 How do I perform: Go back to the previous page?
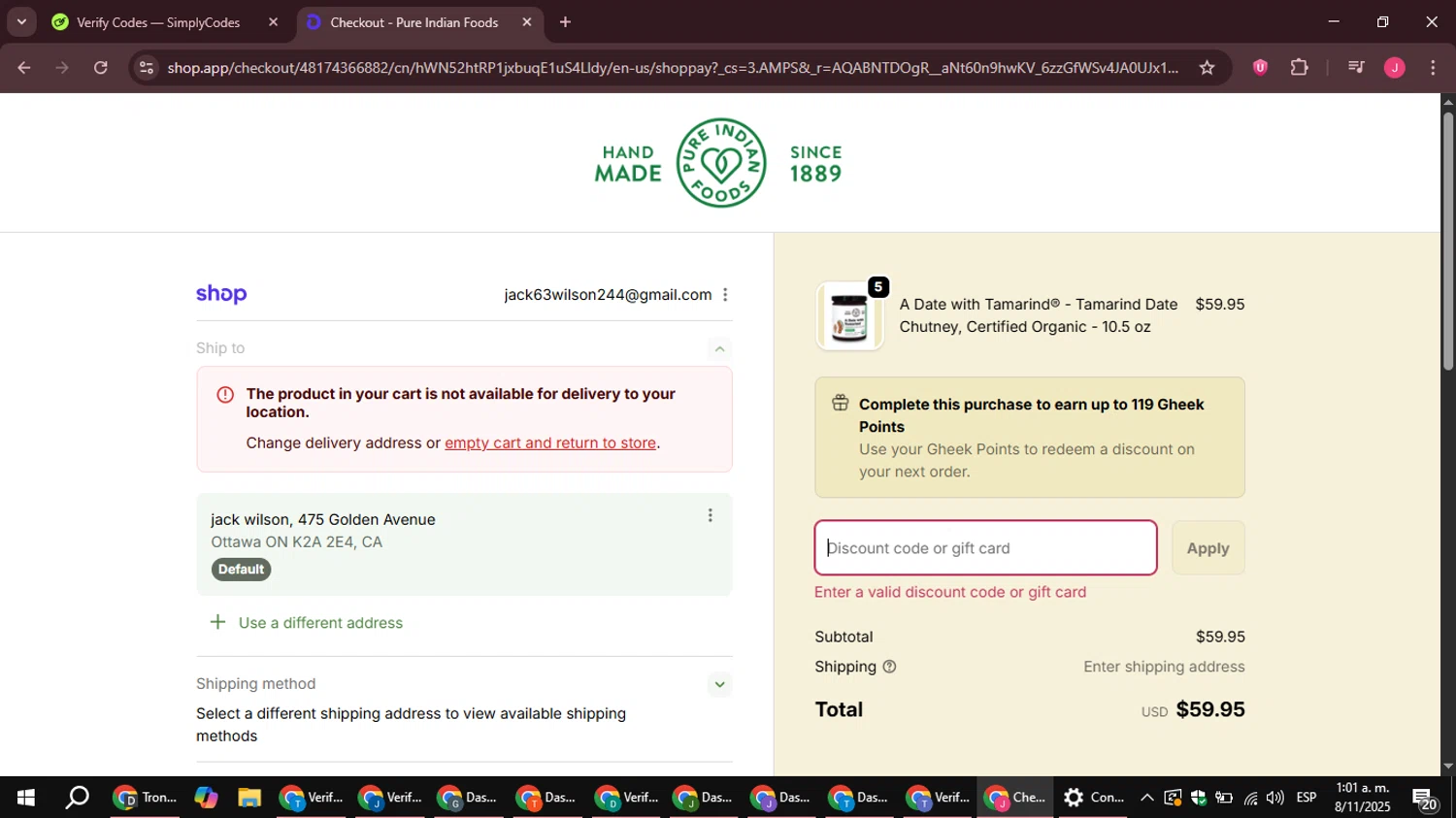[23, 68]
